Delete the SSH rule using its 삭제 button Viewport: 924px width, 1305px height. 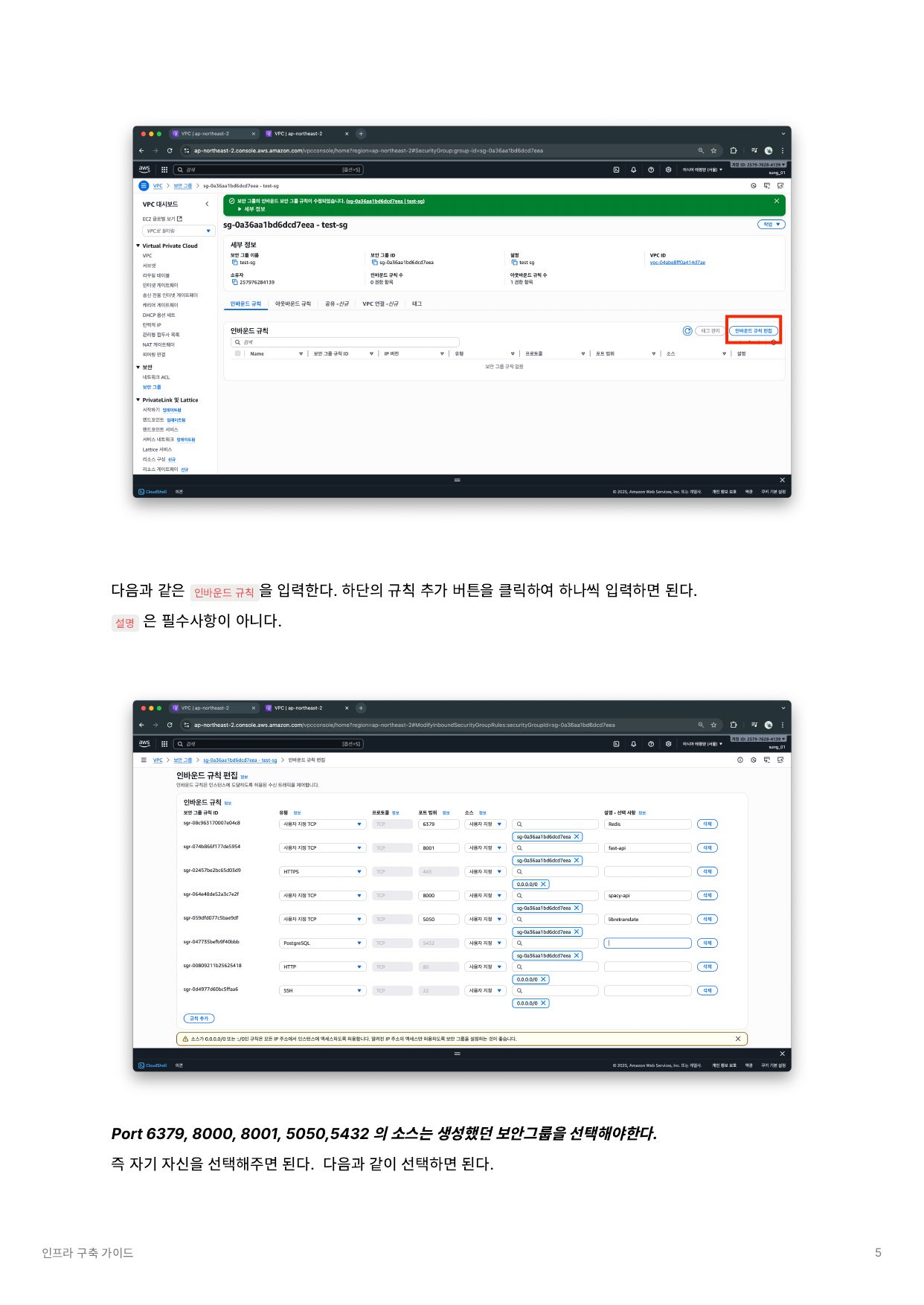707,991
